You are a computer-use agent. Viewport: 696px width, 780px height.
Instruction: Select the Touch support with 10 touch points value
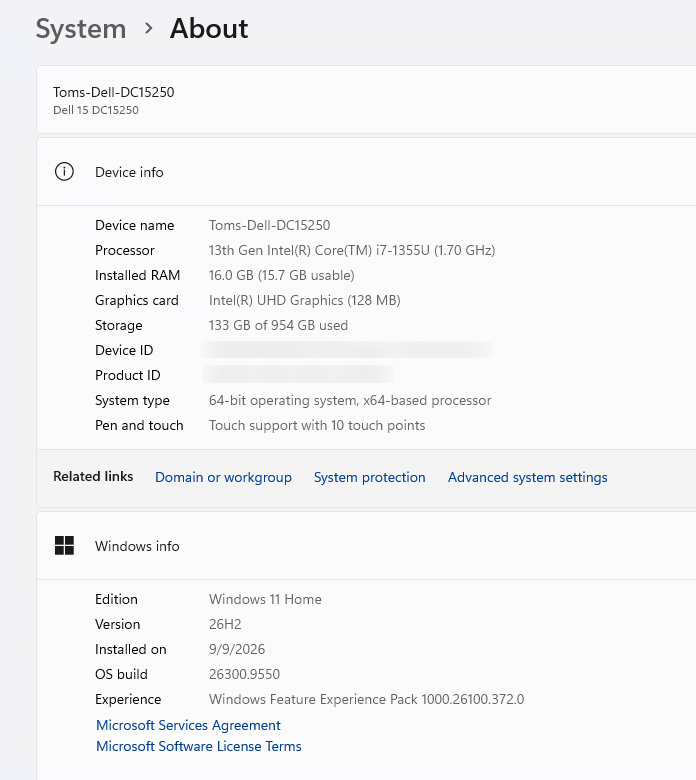(x=317, y=425)
